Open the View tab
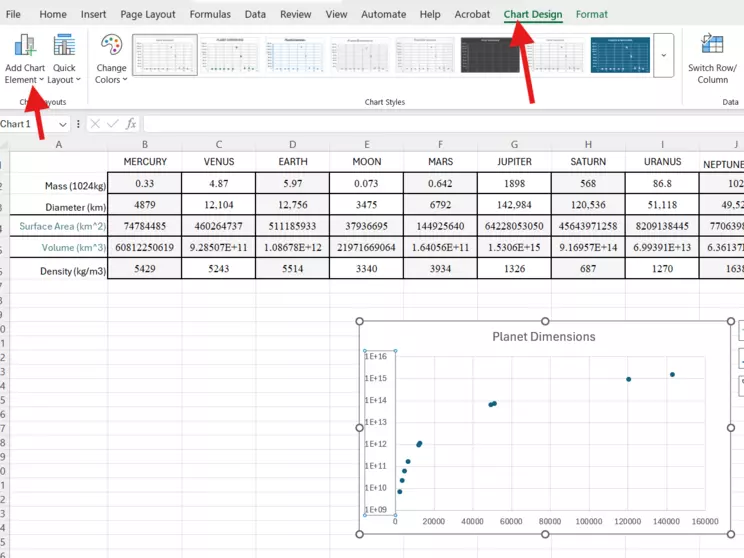The image size is (744, 558). point(336,14)
